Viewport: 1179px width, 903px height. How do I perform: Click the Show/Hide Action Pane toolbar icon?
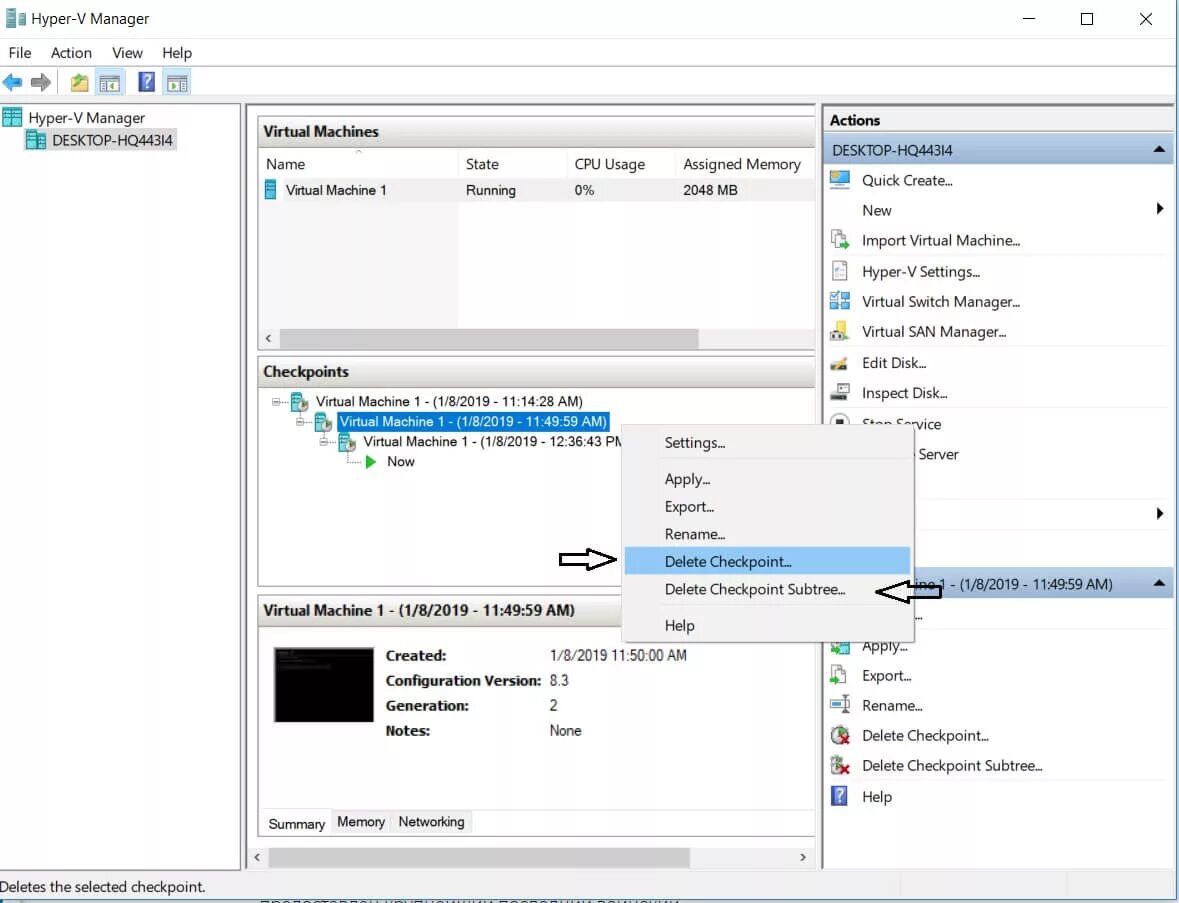click(178, 82)
